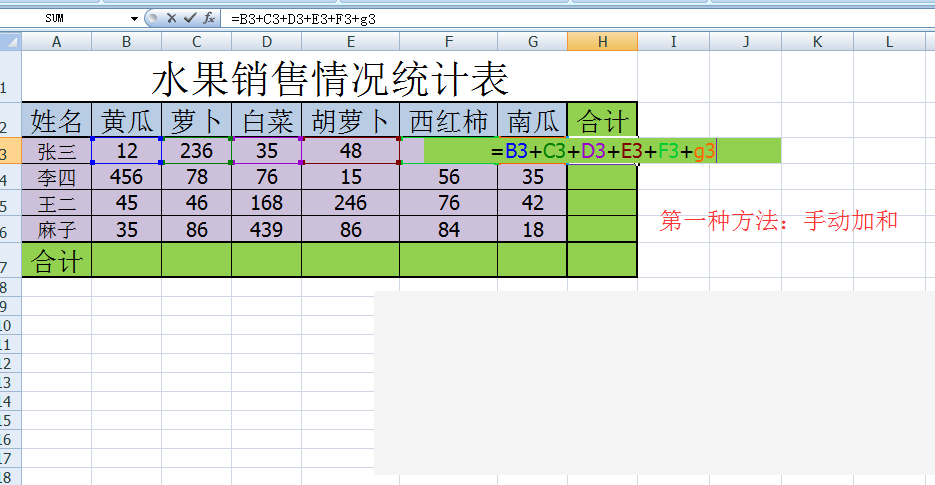This screenshot has width=935, height=485.
Task: Select the 姓名 header cell
Action: pos(57,121)
